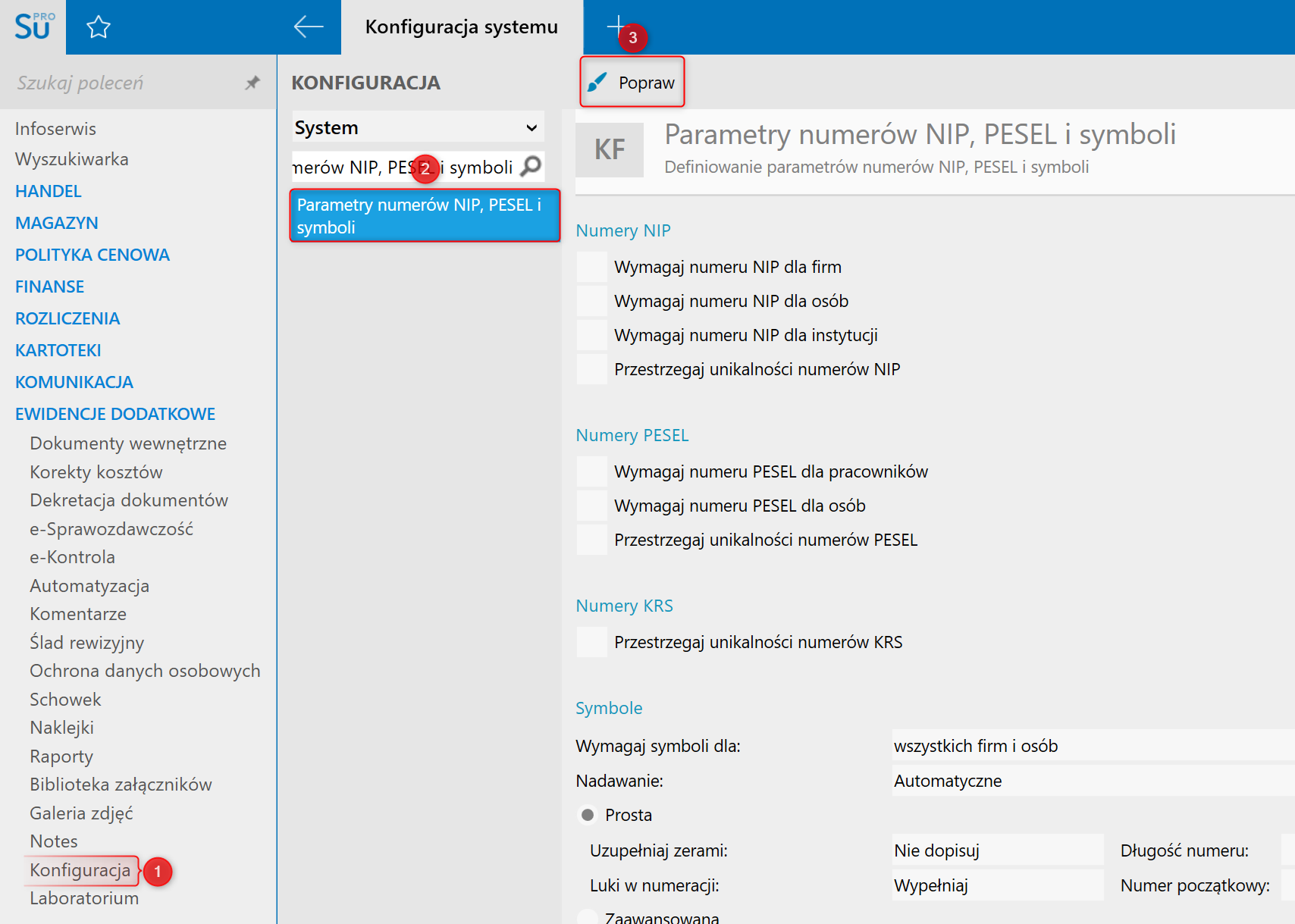The height and width of the screenshot is (924, 1295).
Task: Open the System dropdown
Action: click(x=419, y=127)
